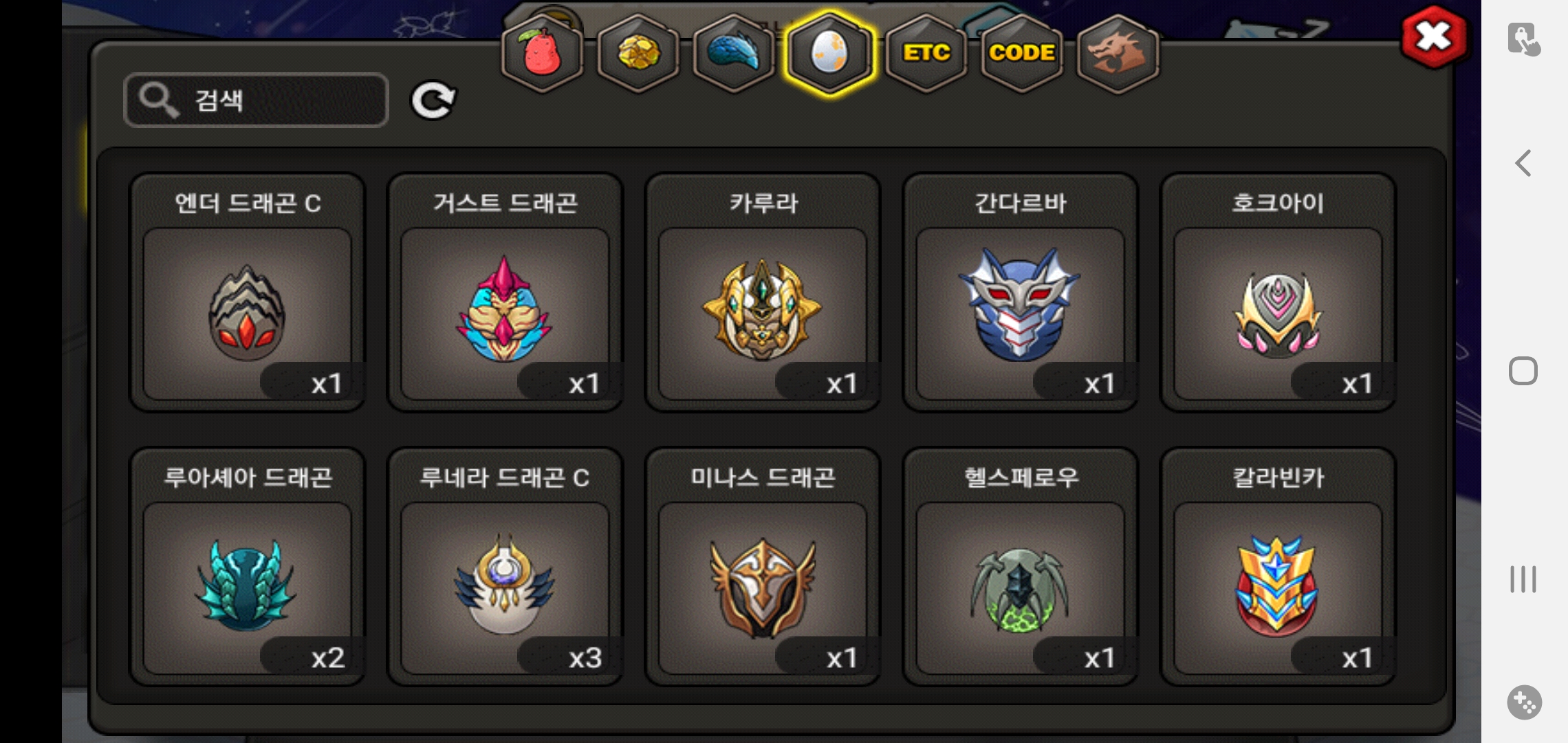Select the 거스트 드래곤 egg
The height and width of the screenshot is (743, 1568).
505,292
